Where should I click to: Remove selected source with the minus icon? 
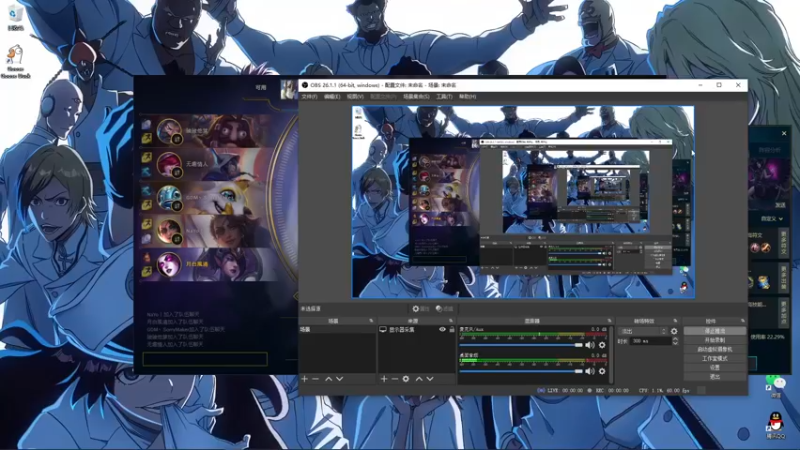point(395,379)
